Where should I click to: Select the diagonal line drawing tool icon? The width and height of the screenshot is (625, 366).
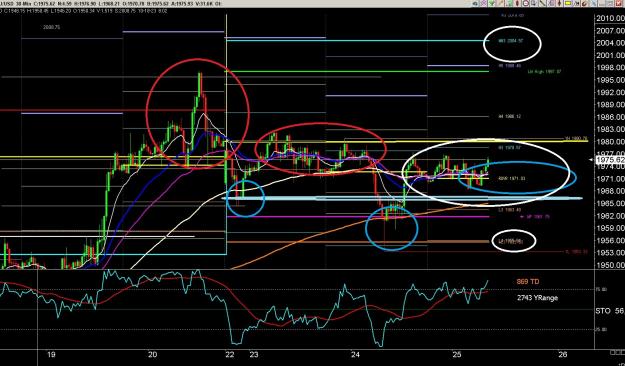pos(542,3)
